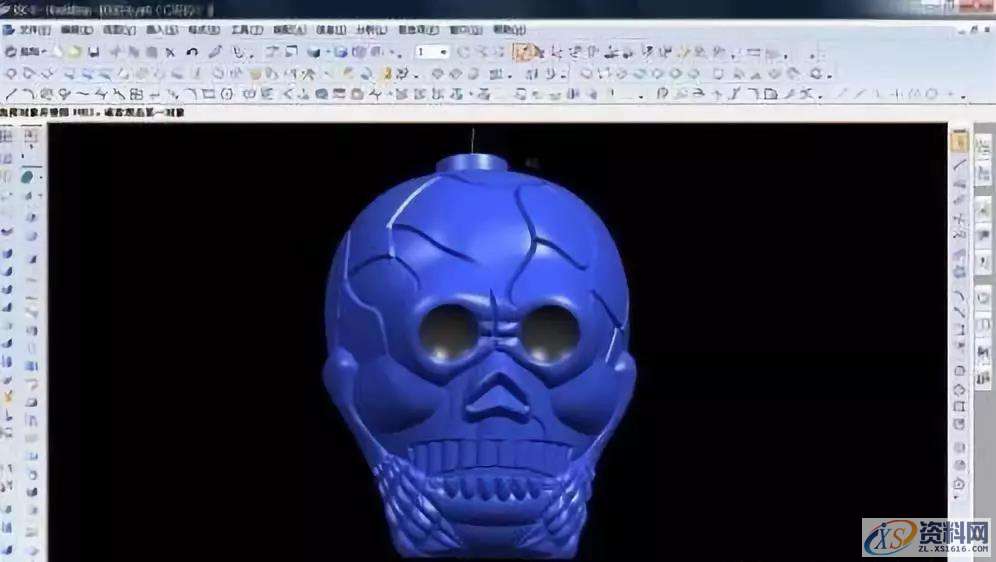Select the Line tool in curve toolbar

[x=12, y=94]
